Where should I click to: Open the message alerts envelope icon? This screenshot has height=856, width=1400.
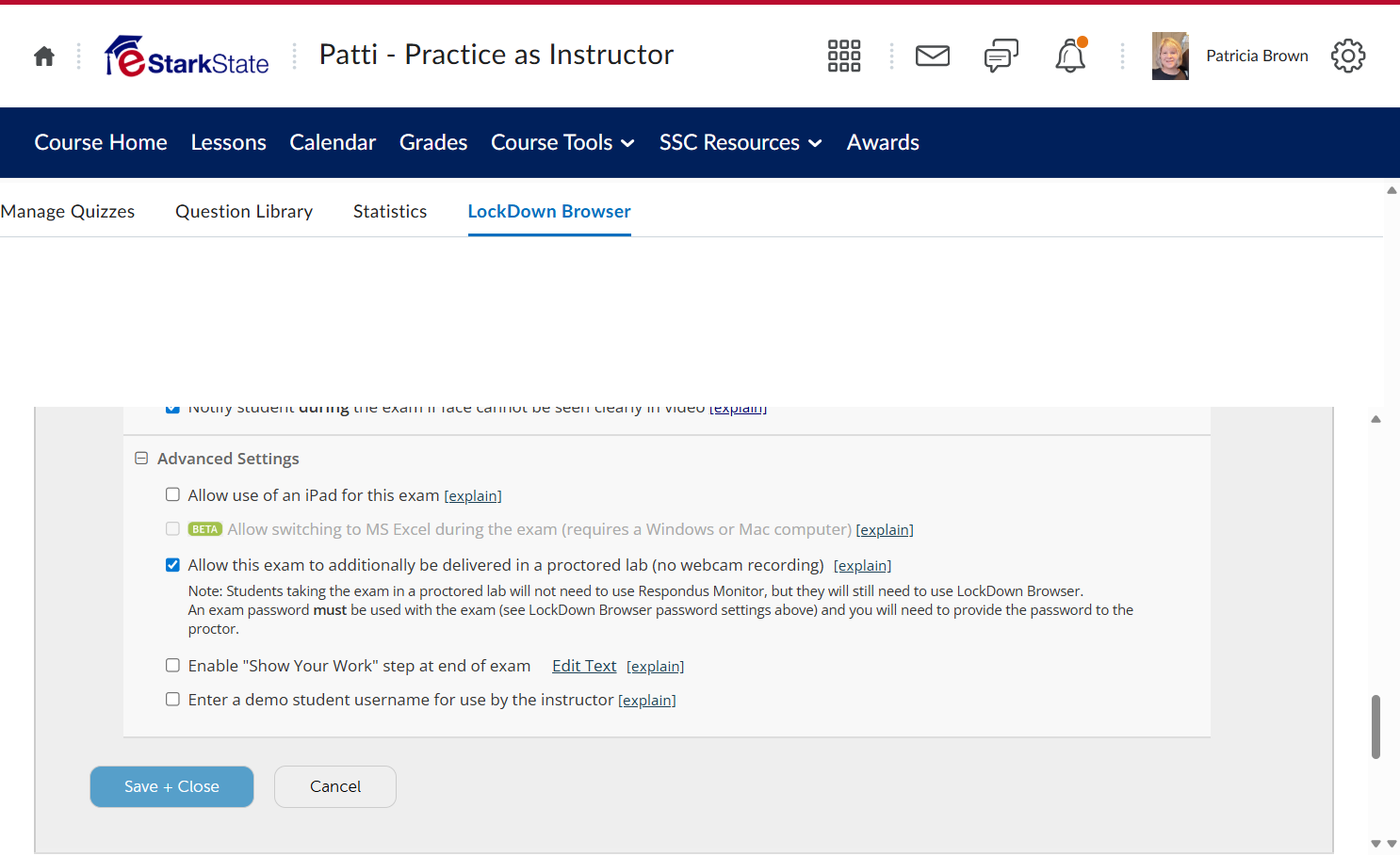[x=933, y=56]
